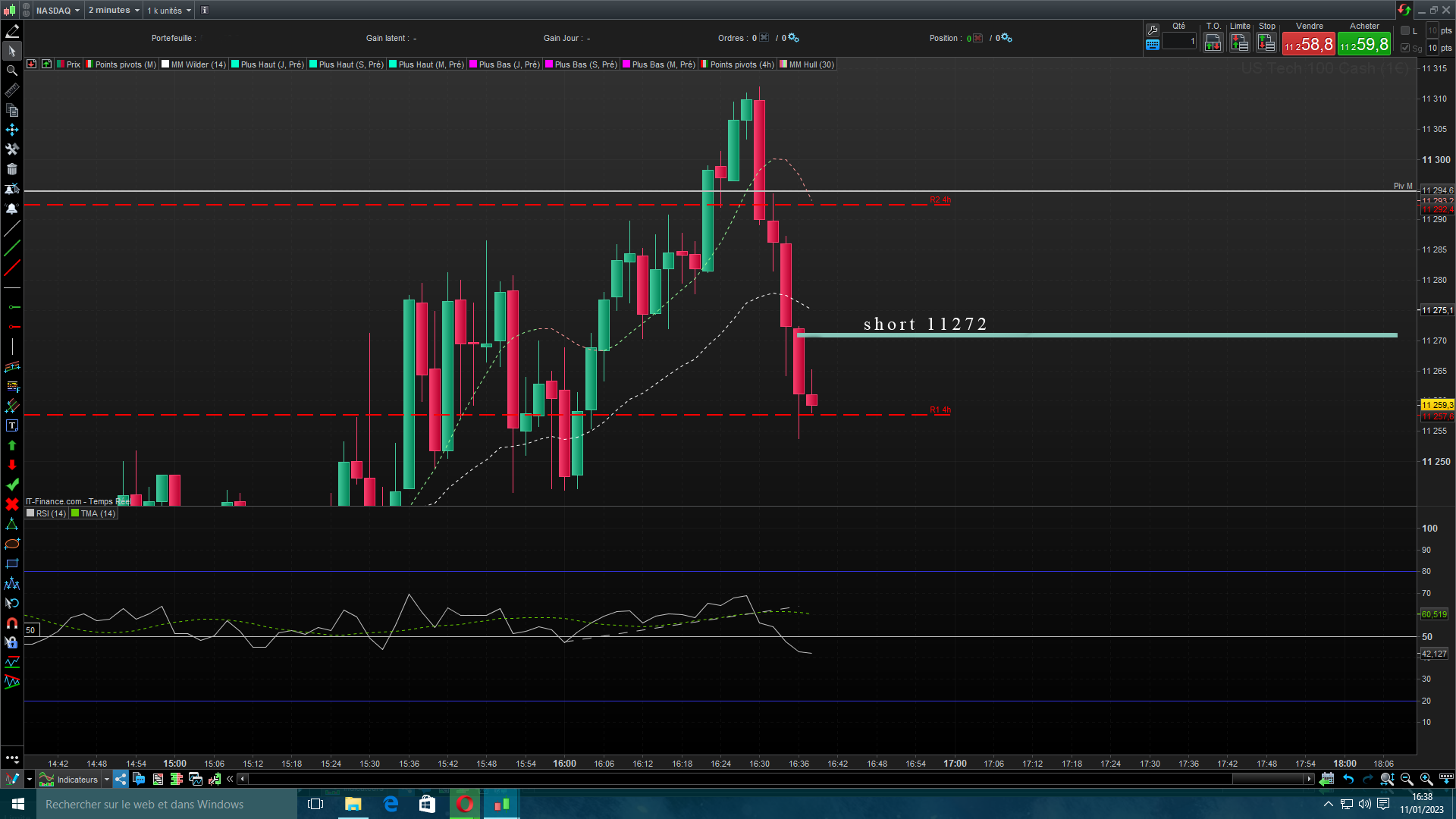Click the MM Hull (30) color swatch
Screen dimensions: 1456x819
click(x=783, y=64)
